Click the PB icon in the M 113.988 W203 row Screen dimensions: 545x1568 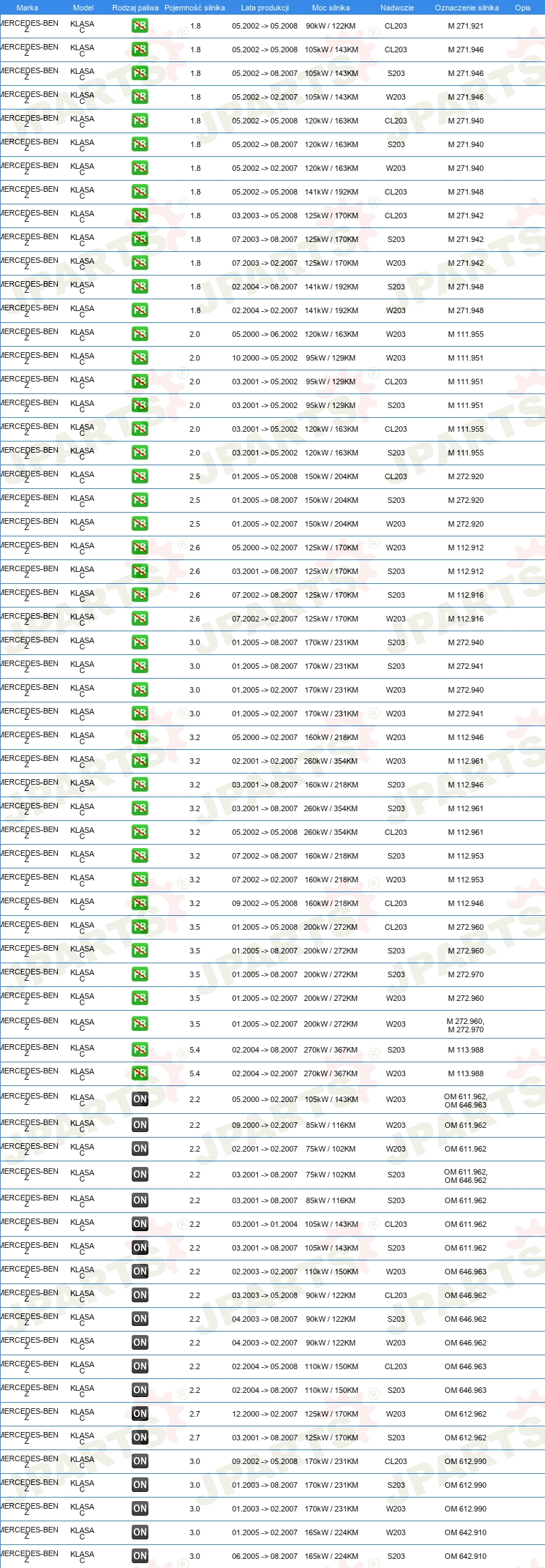[x=140, y=1073]
